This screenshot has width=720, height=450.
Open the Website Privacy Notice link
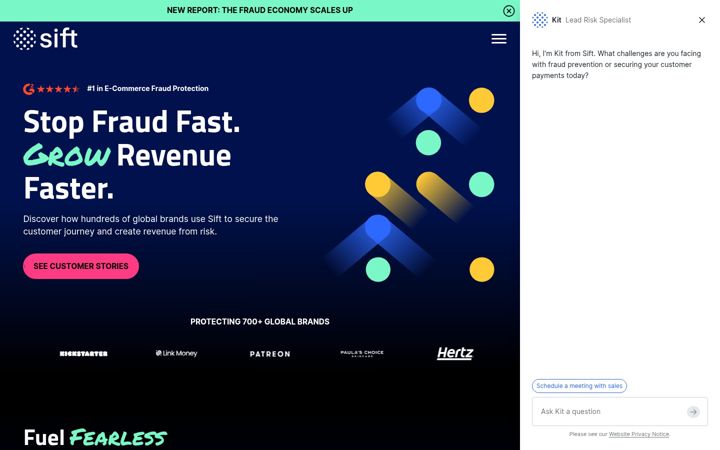[639, 434]
